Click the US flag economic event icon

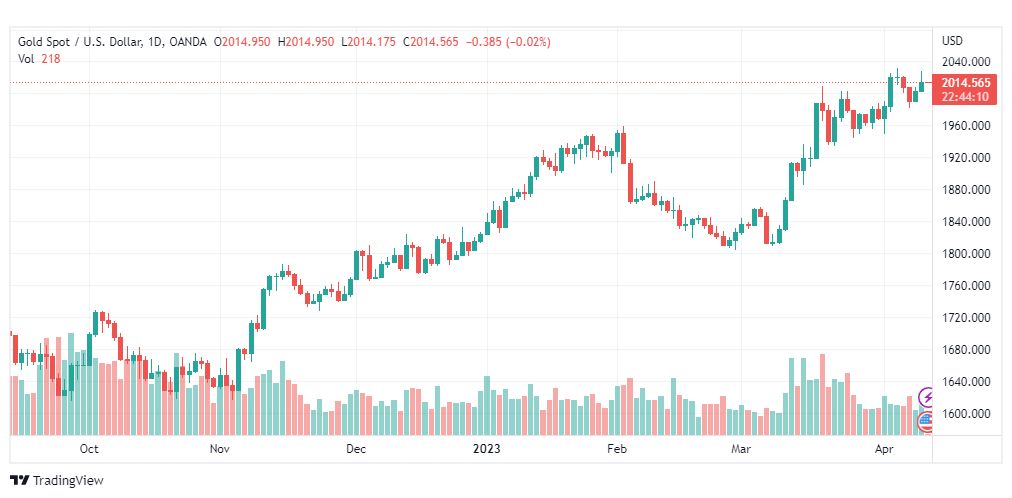pyautogui.click(x=926, y=421)
